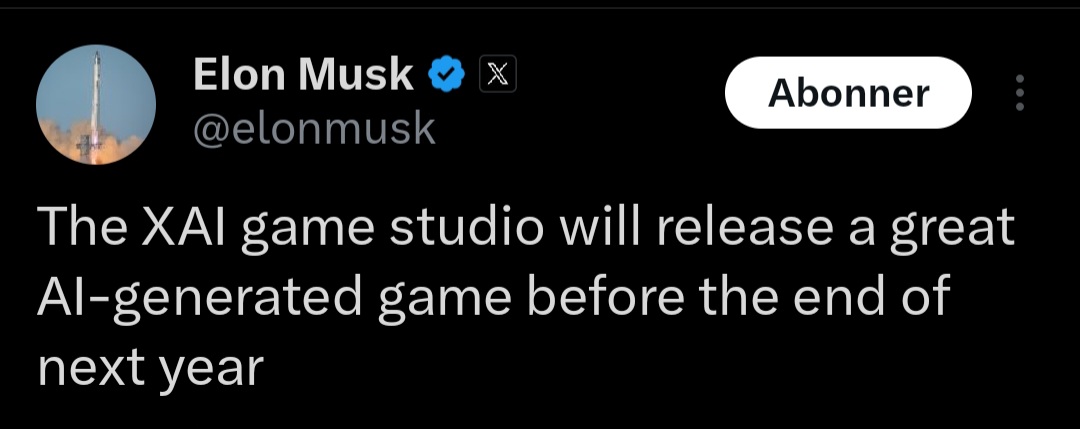Click the word "will" in the tweet

602,229
